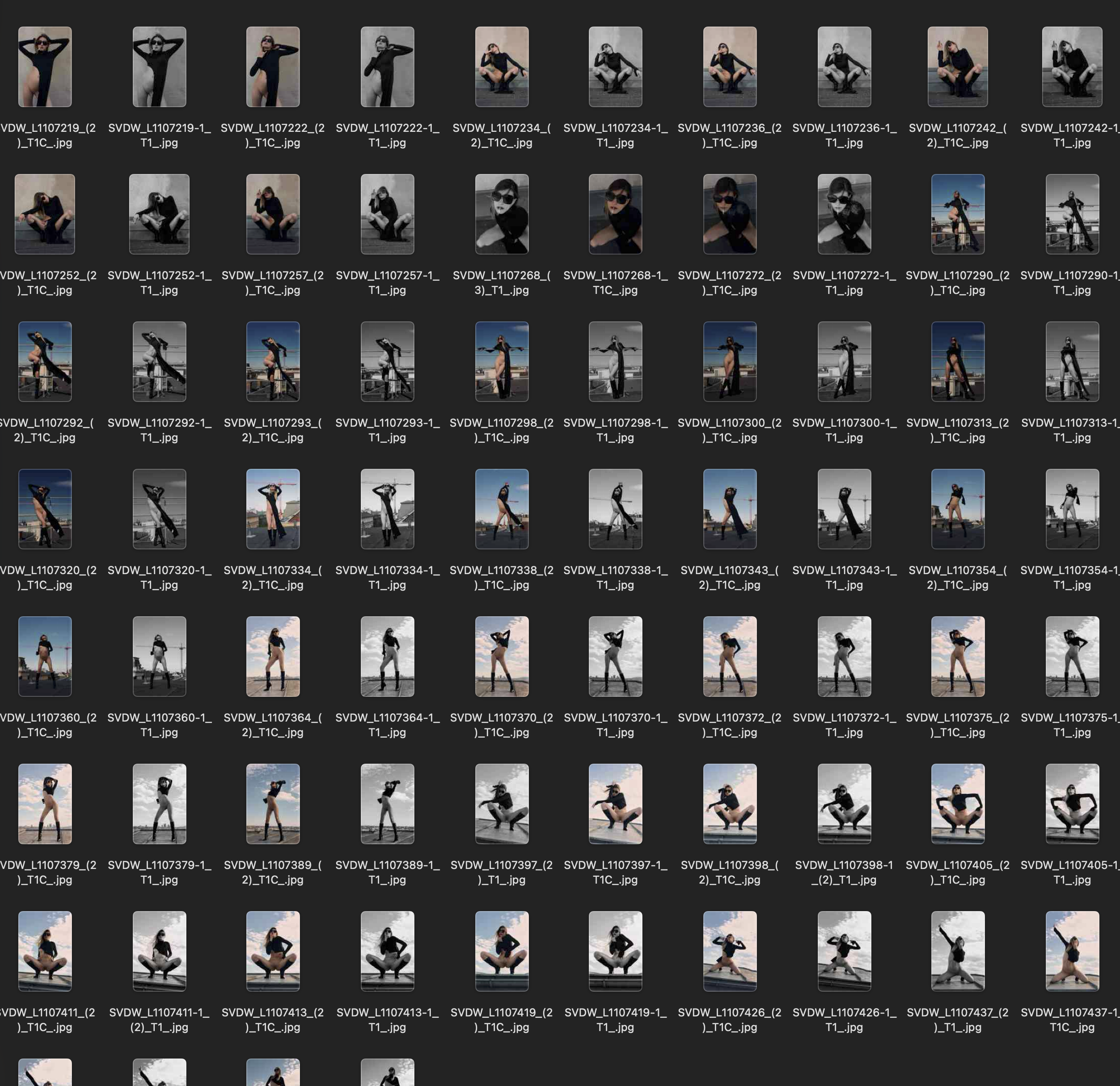Viewport: 1120px width, 1086px height.
Task: Click filename SVDW_L1107389_(2)_T1C_.jpg
Action: click(x=272, y=872)
